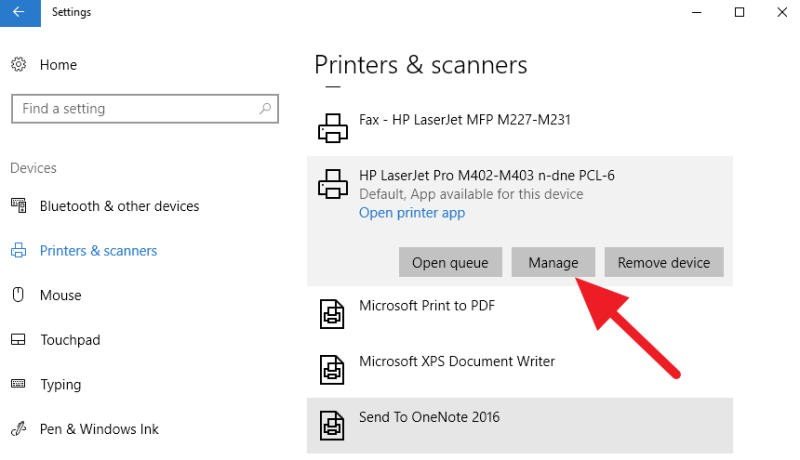Open the Touchpad settings page
800x460 pixels.
[70, 340]
